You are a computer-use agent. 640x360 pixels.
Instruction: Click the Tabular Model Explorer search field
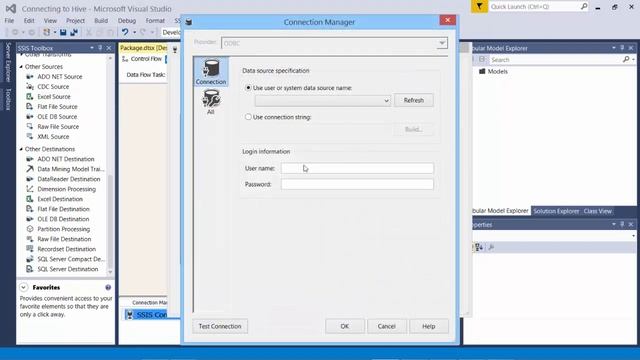click(x=555, y=60)
